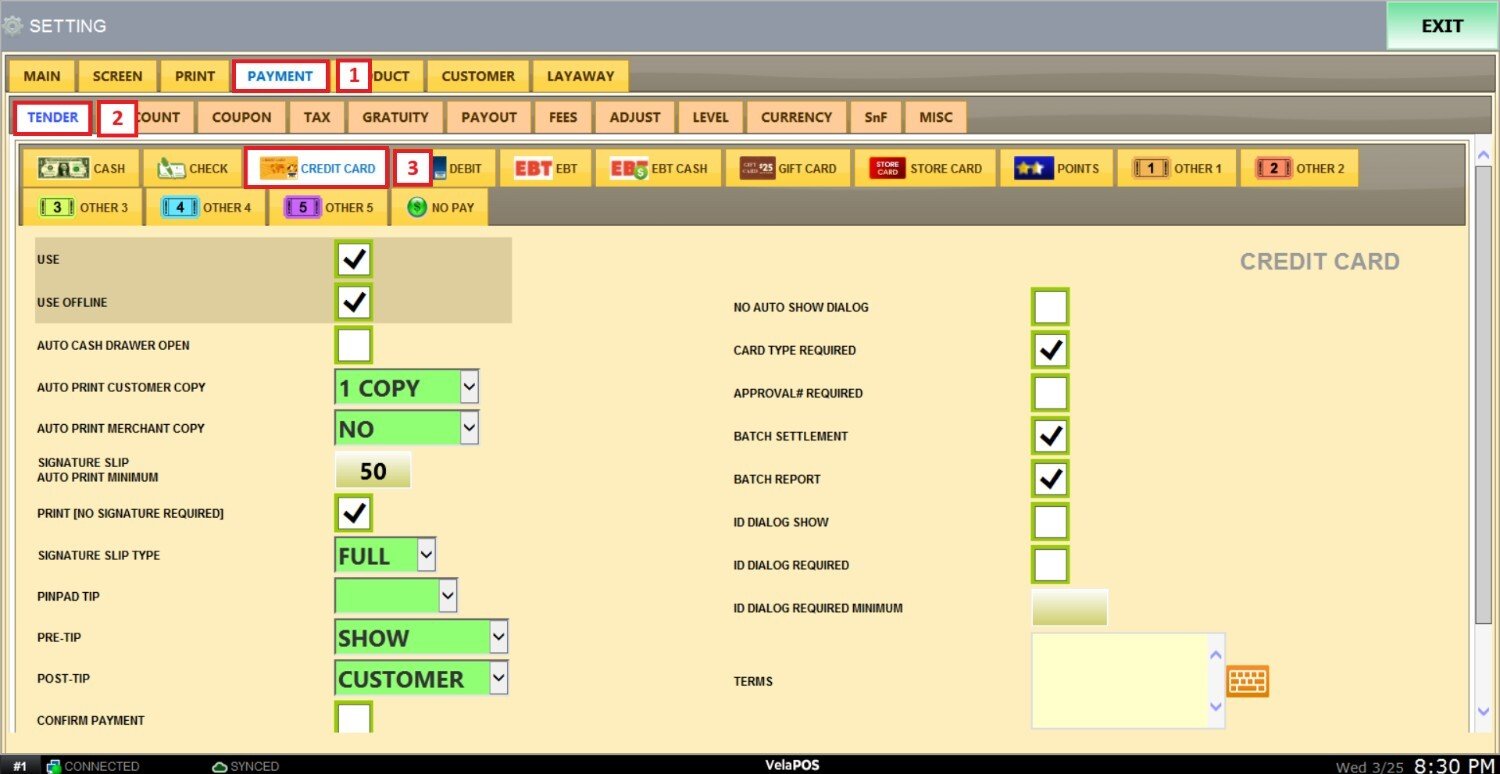Open the Gift Card tender icon
This screenshot has width=1500, height=774.
point(757,169)
